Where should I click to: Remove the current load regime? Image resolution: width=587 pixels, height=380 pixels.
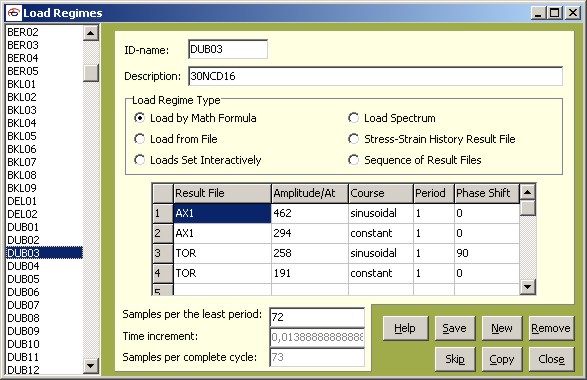(x=551, y=328)
